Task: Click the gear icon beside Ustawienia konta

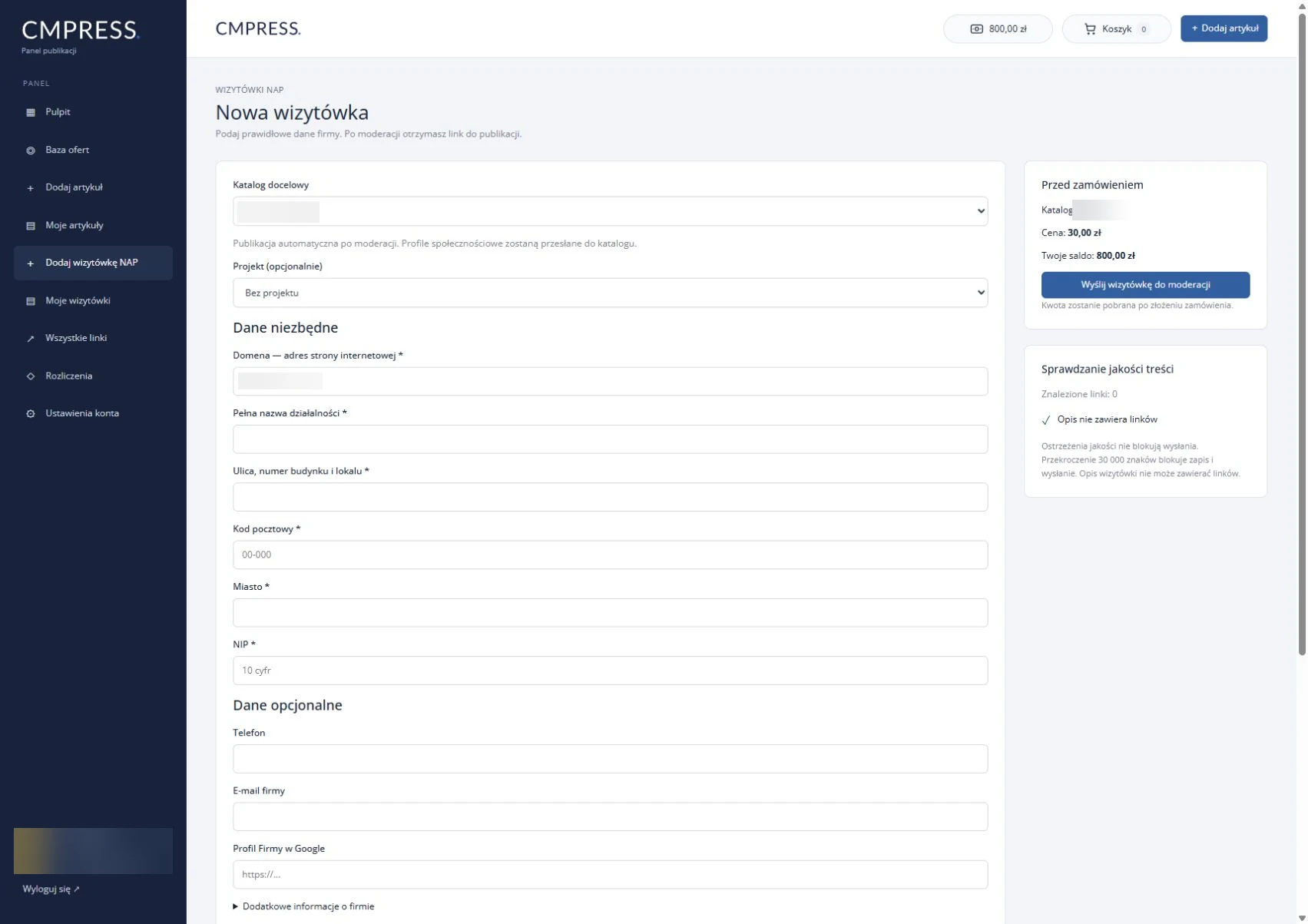Action: (x=31, y=414)
